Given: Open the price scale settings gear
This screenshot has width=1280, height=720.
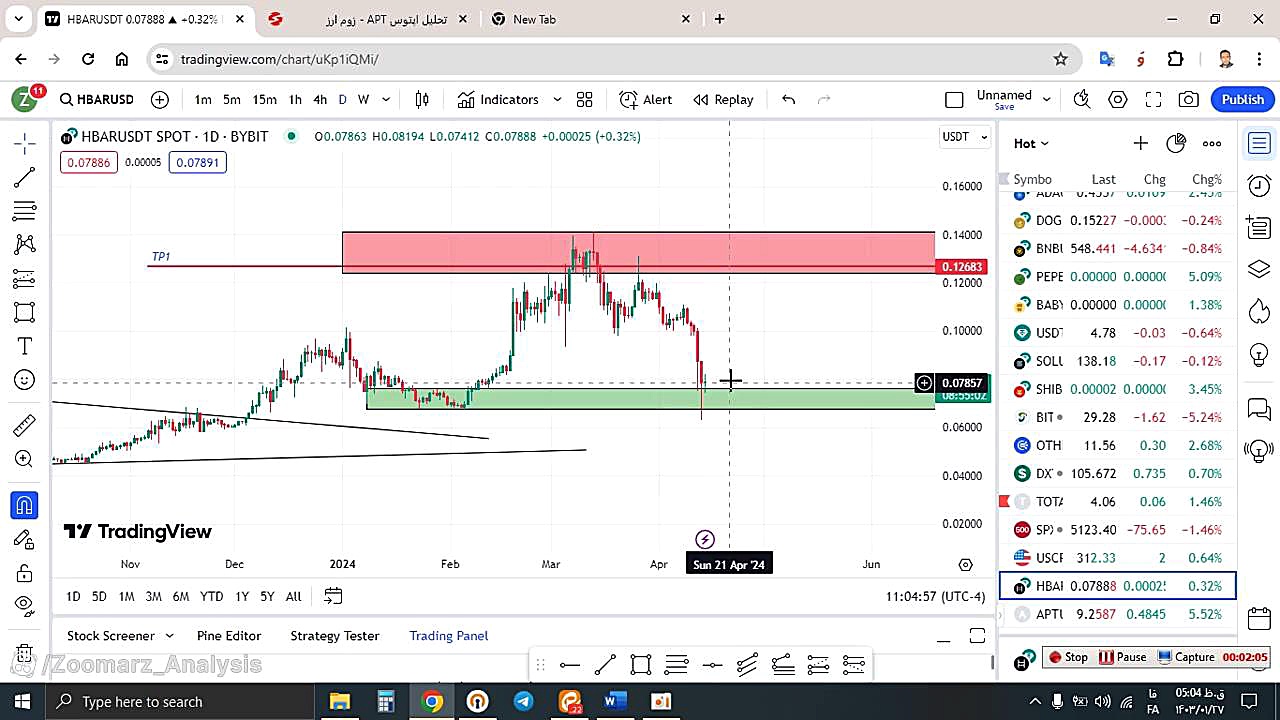Looking at the screenshot, I should coord(965,565).
